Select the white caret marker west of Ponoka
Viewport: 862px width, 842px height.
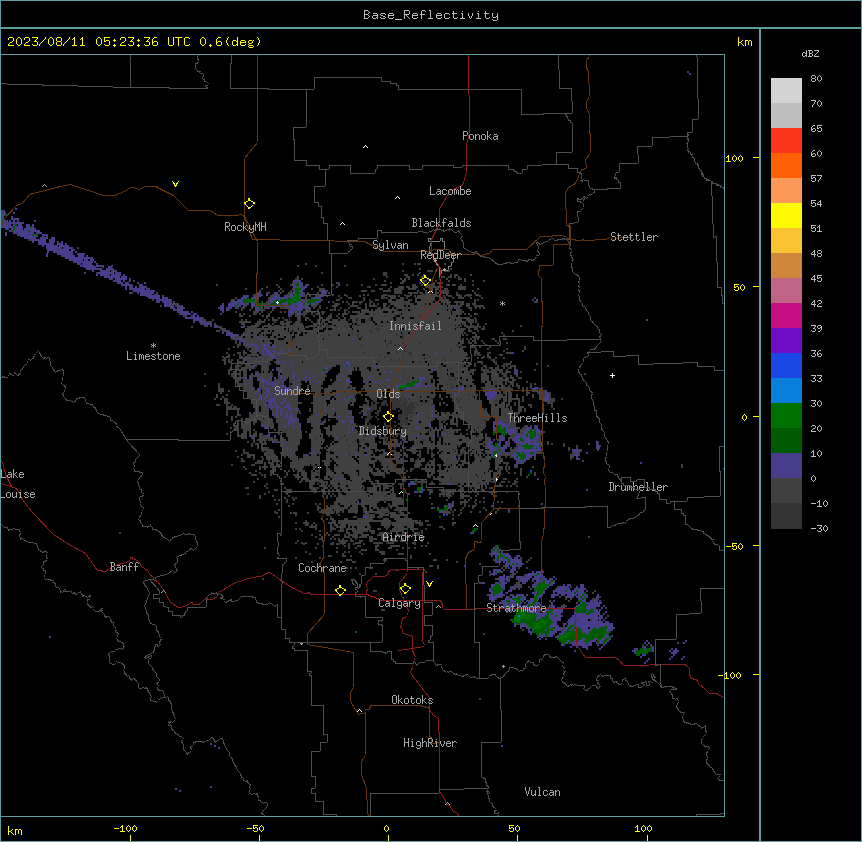(365, 147)
